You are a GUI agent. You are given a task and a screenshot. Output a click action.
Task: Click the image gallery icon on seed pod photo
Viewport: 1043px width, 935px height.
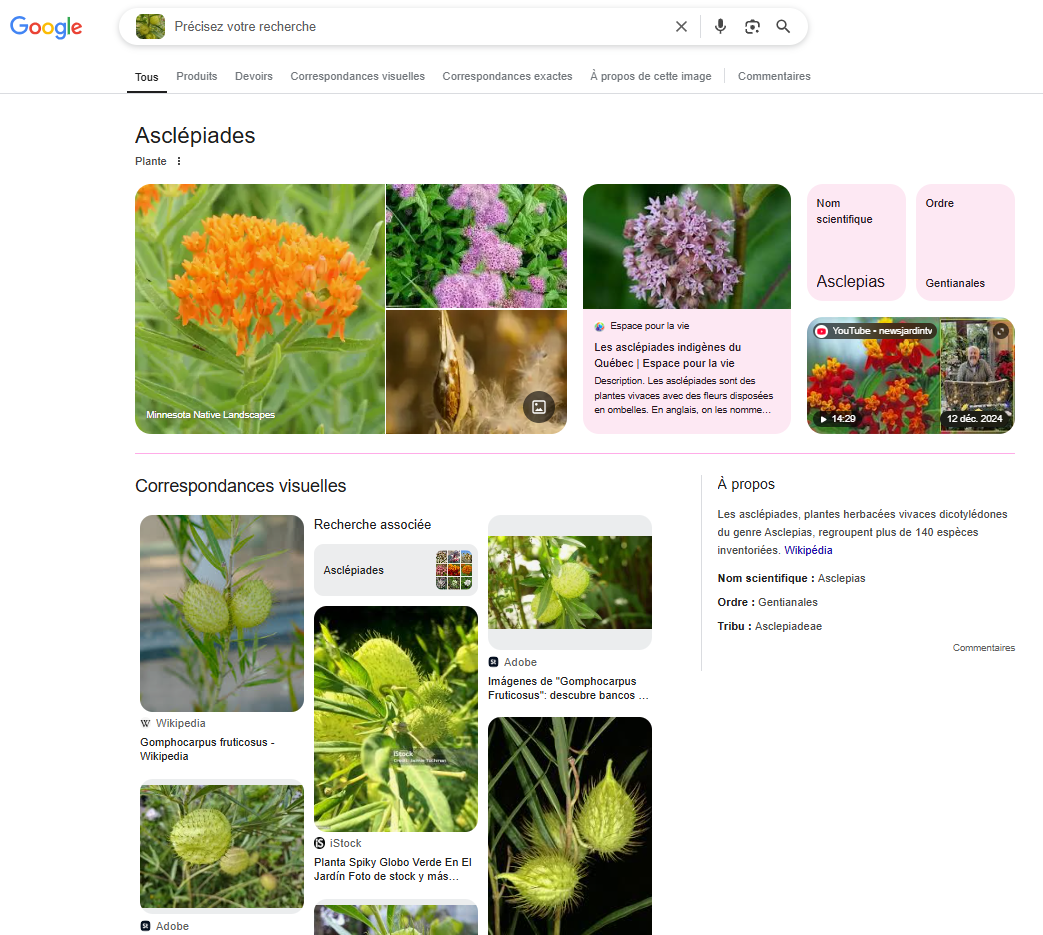tap(538, 406)
